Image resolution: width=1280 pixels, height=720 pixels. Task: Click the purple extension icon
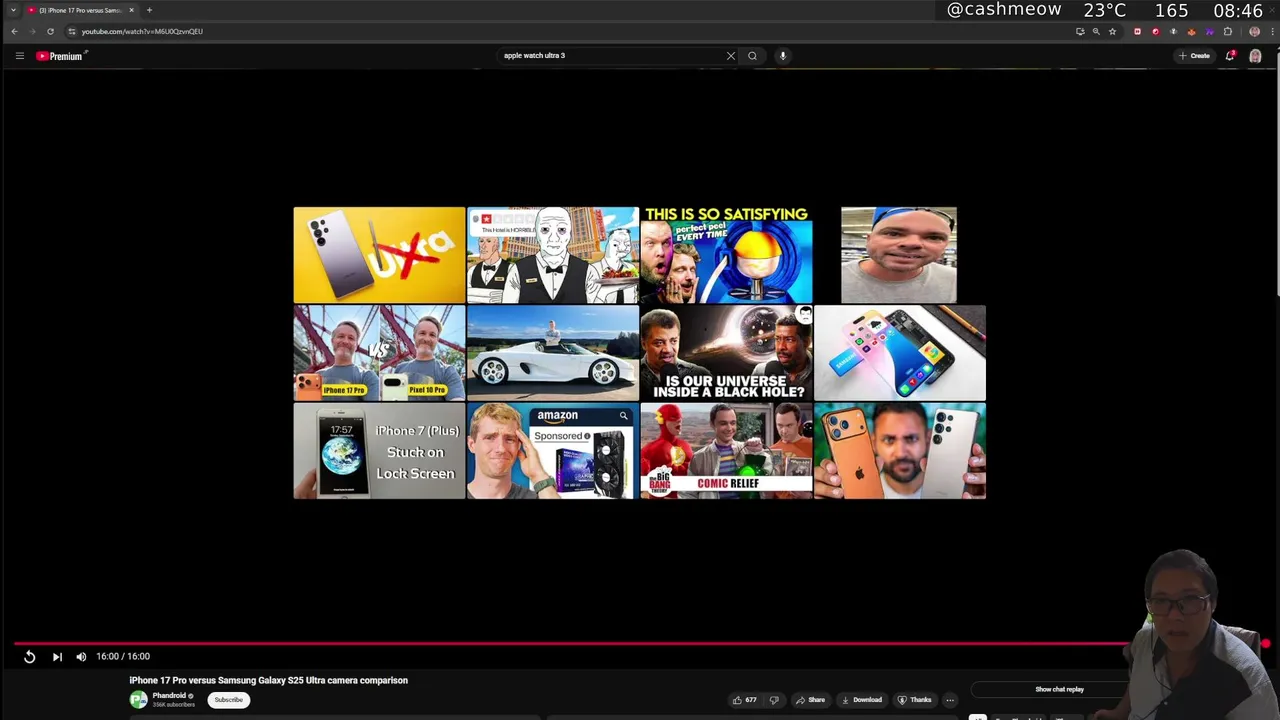coord(1209,31)
